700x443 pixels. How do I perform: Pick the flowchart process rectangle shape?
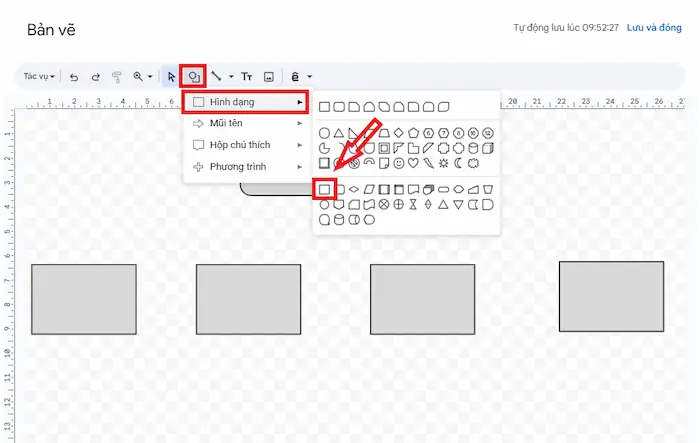325,189
